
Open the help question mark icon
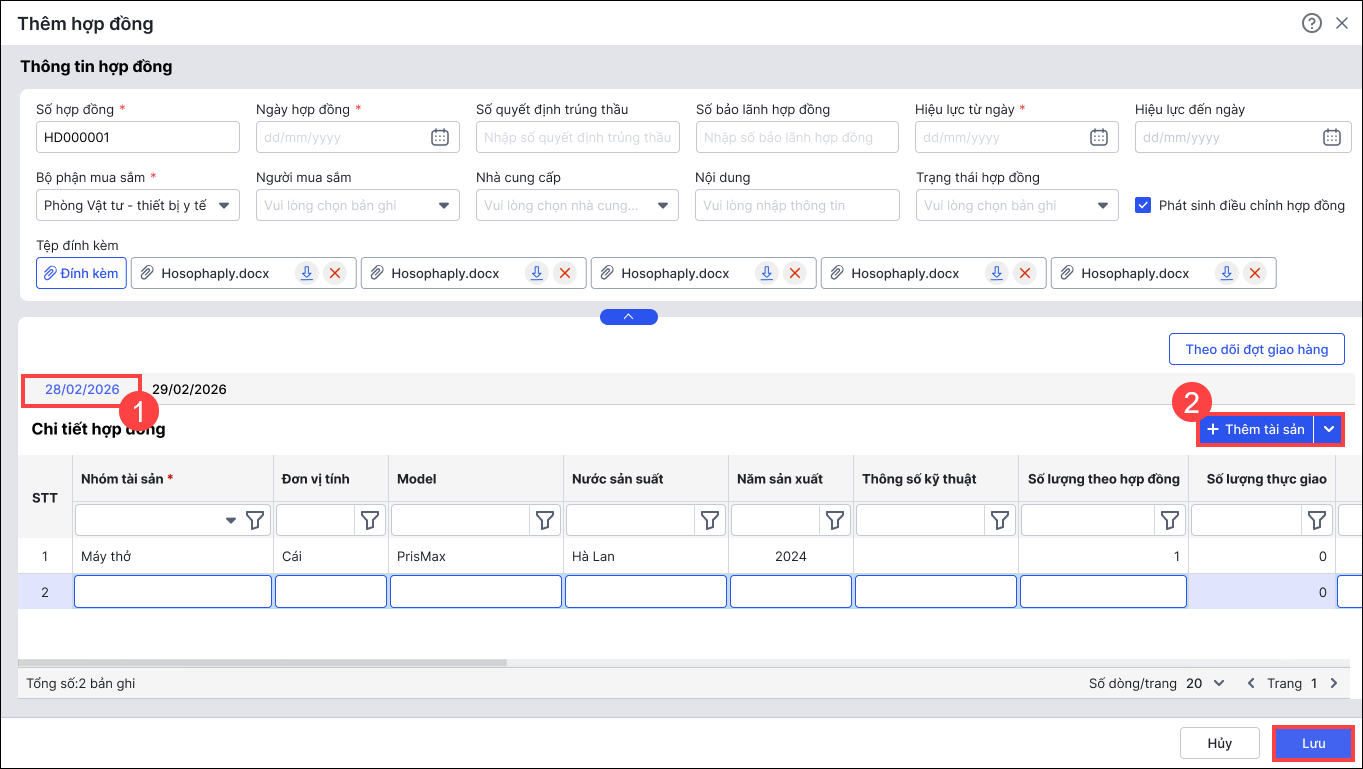(x=1312, y=23)
